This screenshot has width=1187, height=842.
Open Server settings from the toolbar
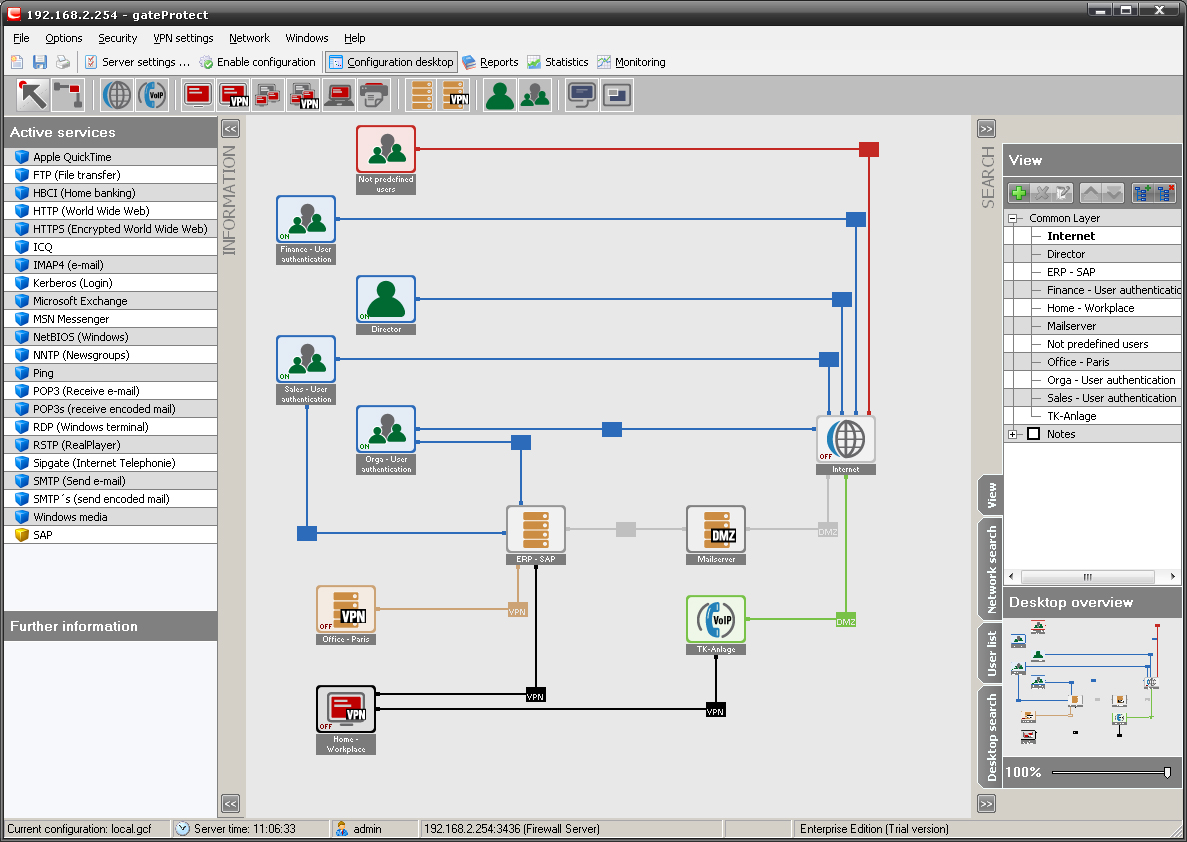click(x=137, y=62)
